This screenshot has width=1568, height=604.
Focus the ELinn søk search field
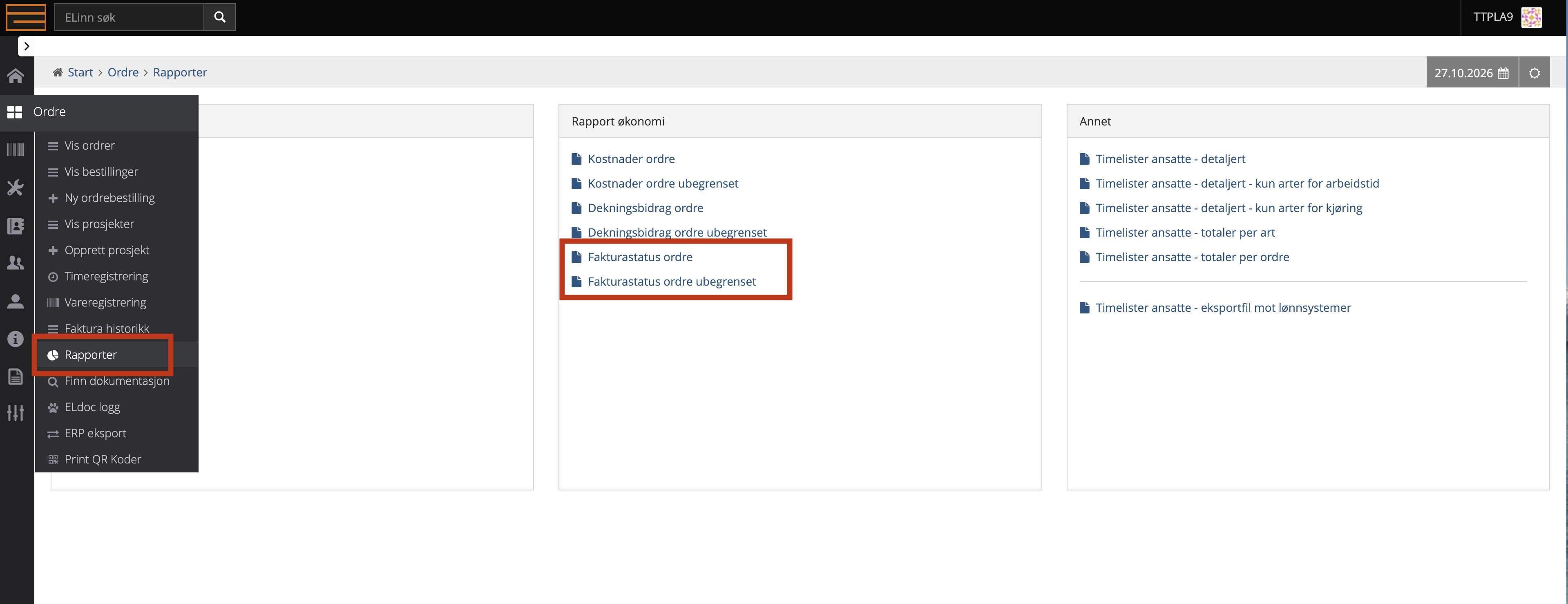click(129, 17)
